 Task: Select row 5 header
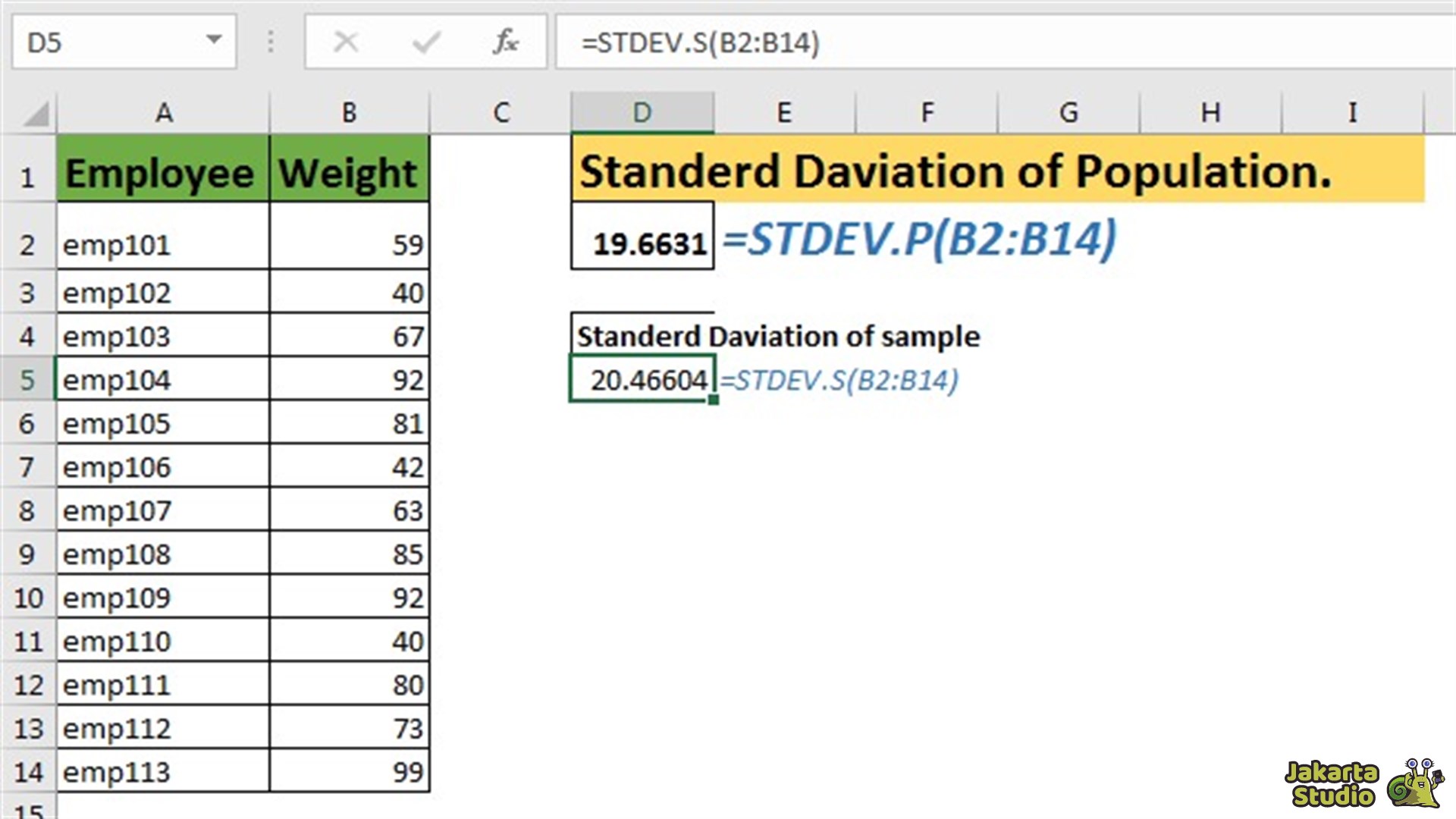click(x=27, y=379)
